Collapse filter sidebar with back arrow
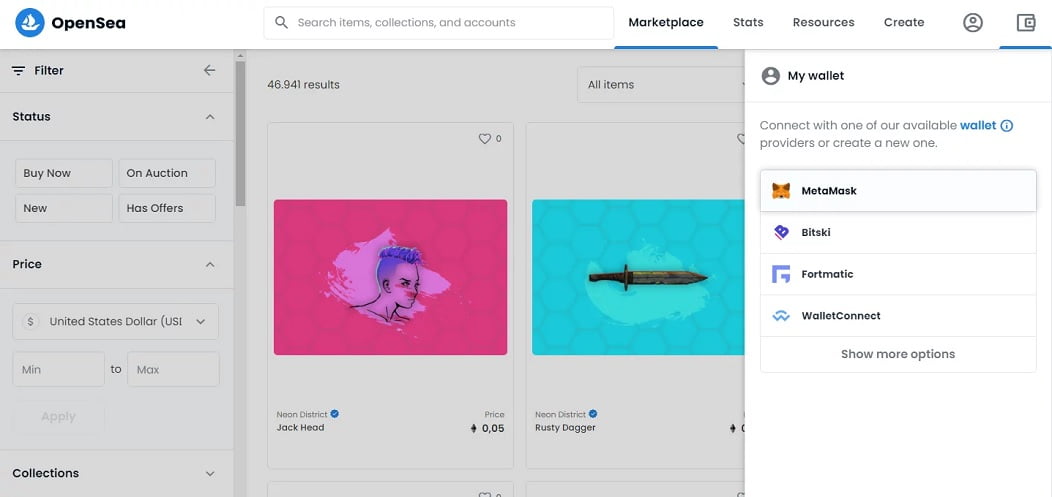Viewport: 1052px width, 497px height. 209,70
